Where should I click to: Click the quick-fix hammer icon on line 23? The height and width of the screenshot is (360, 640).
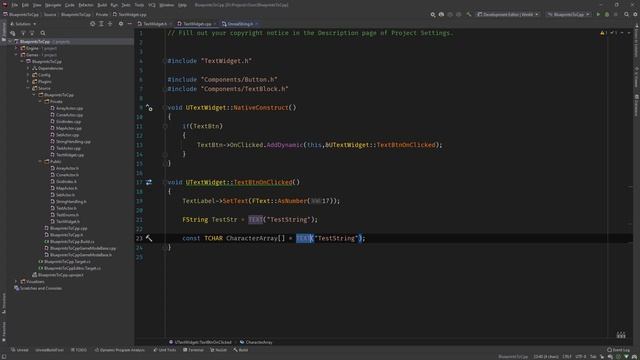pos(149,238)
